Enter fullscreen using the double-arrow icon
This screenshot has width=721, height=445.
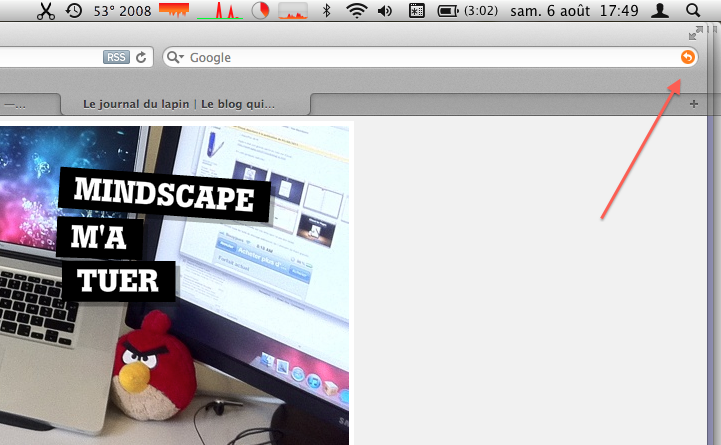pyautogui.click(x=695, y=34)
